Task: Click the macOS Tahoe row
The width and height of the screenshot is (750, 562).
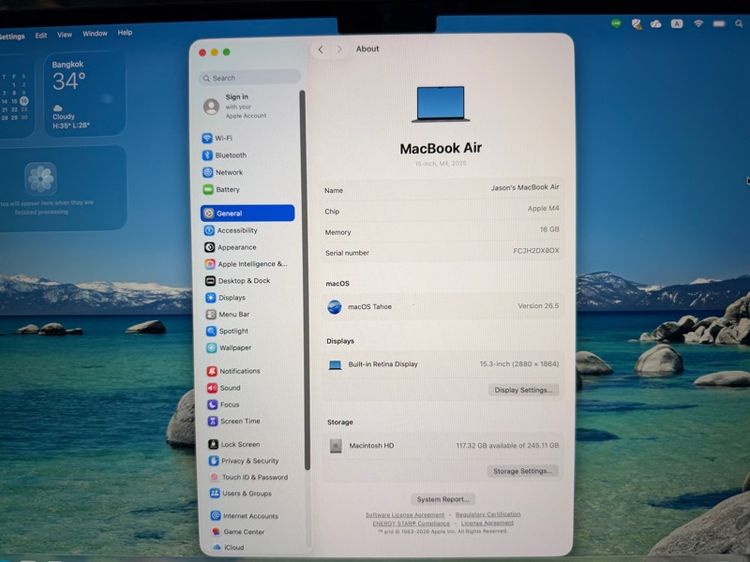Action: pos(442,306)
